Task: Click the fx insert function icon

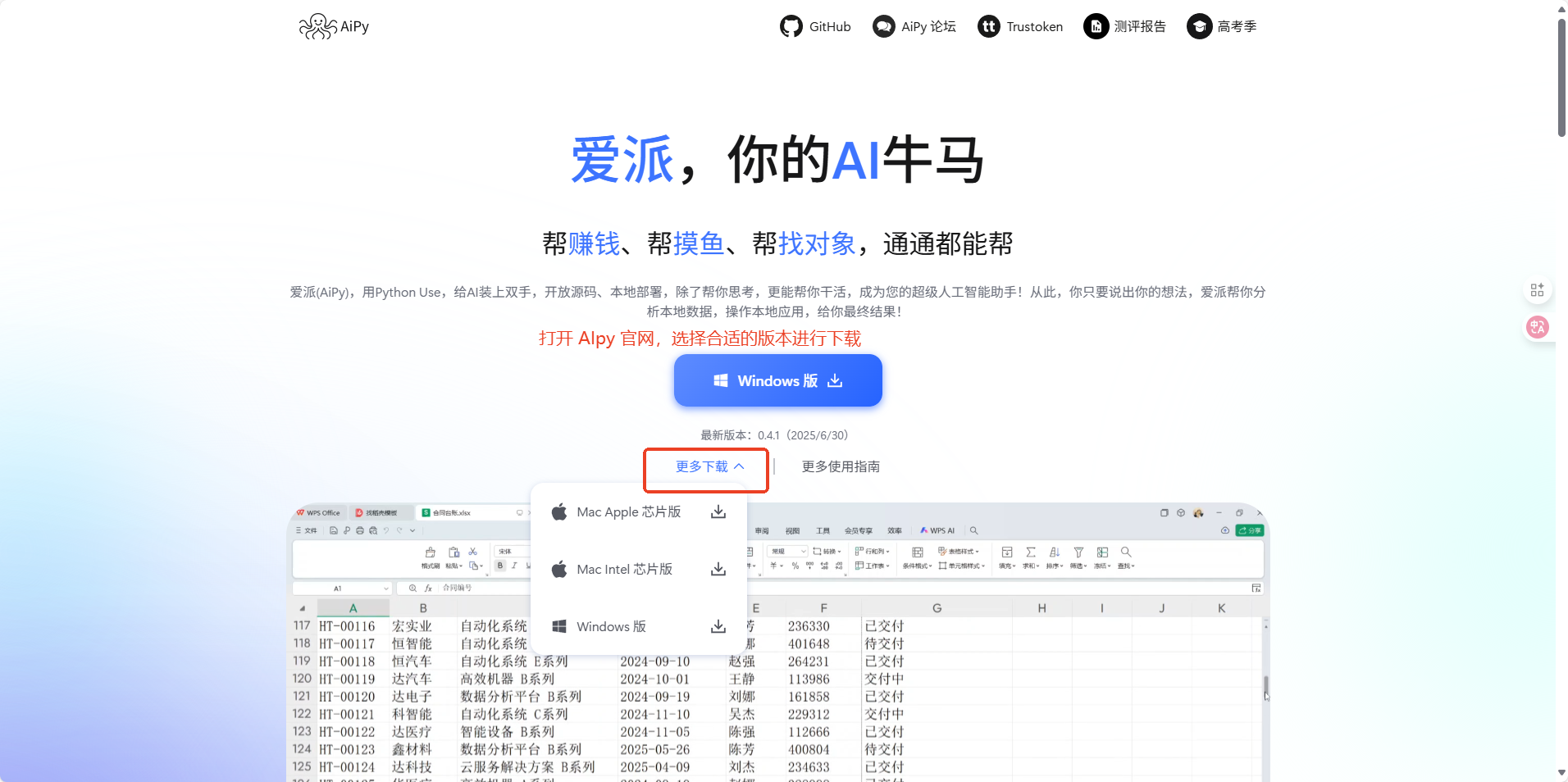Action: click(x=428, y=589)
